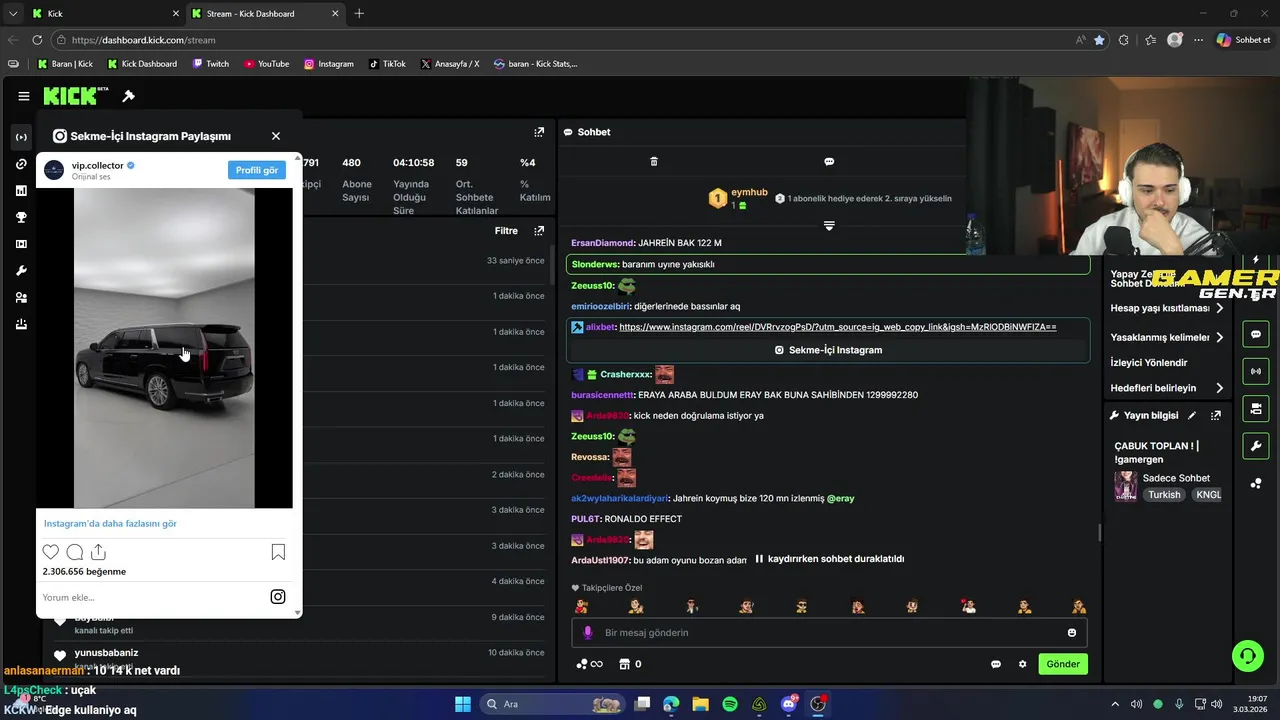Click the browser address bar URL
Viewport: 1280px width, 720px height.
point(143,40)
